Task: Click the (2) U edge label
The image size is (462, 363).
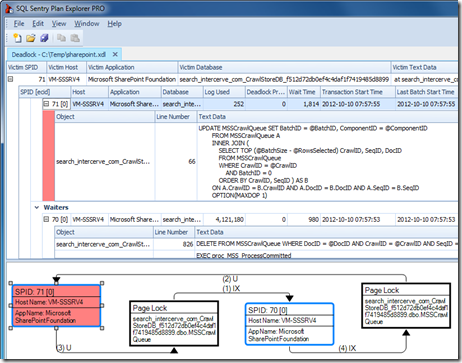Action: click(230, 279)
